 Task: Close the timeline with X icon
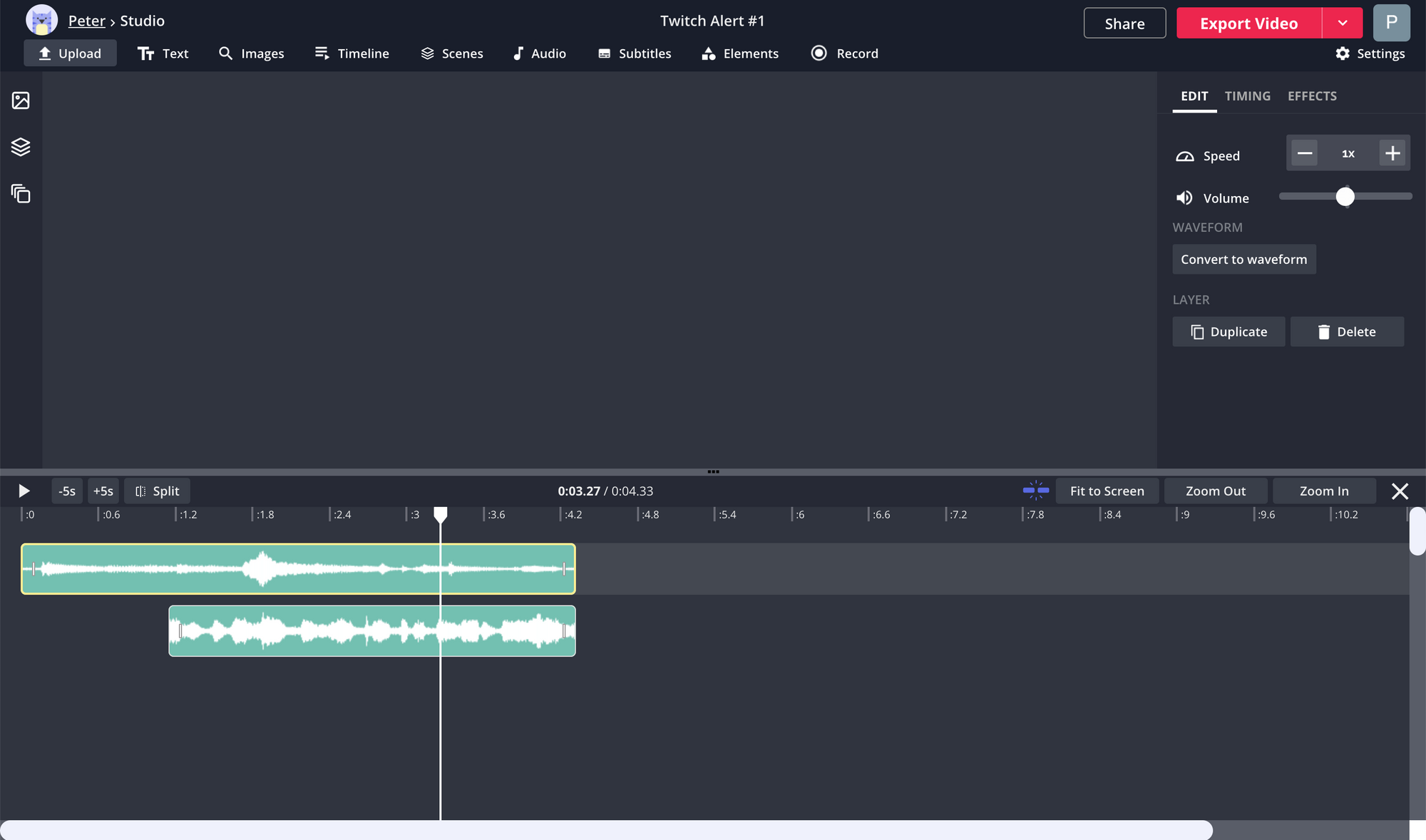(x=1400, y=491)
